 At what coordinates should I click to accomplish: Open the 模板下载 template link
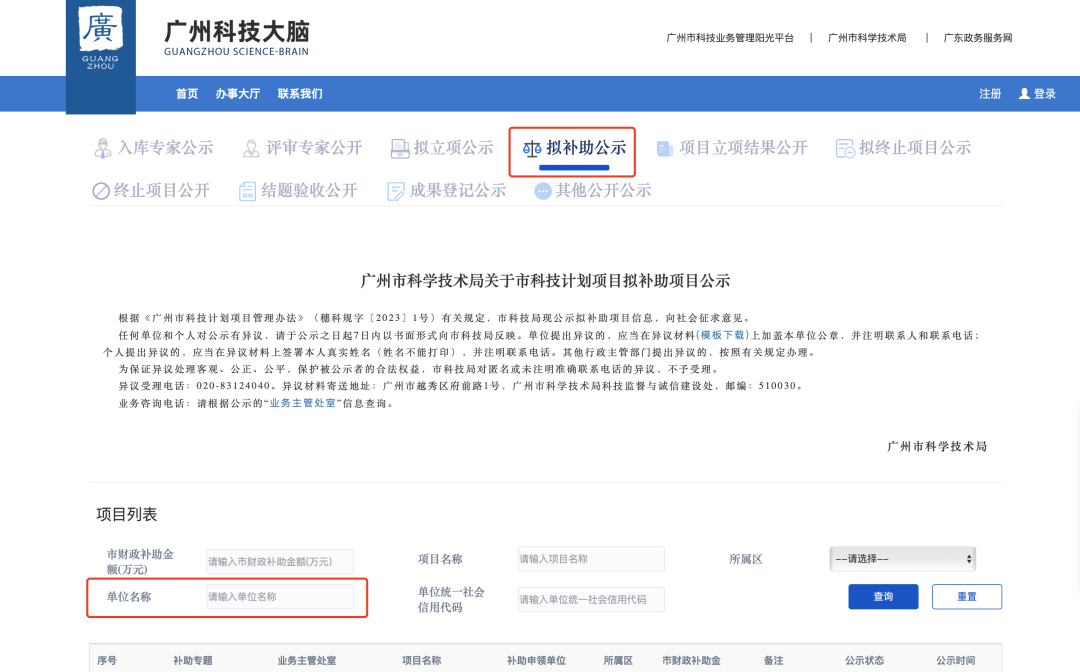coord(723,336)
